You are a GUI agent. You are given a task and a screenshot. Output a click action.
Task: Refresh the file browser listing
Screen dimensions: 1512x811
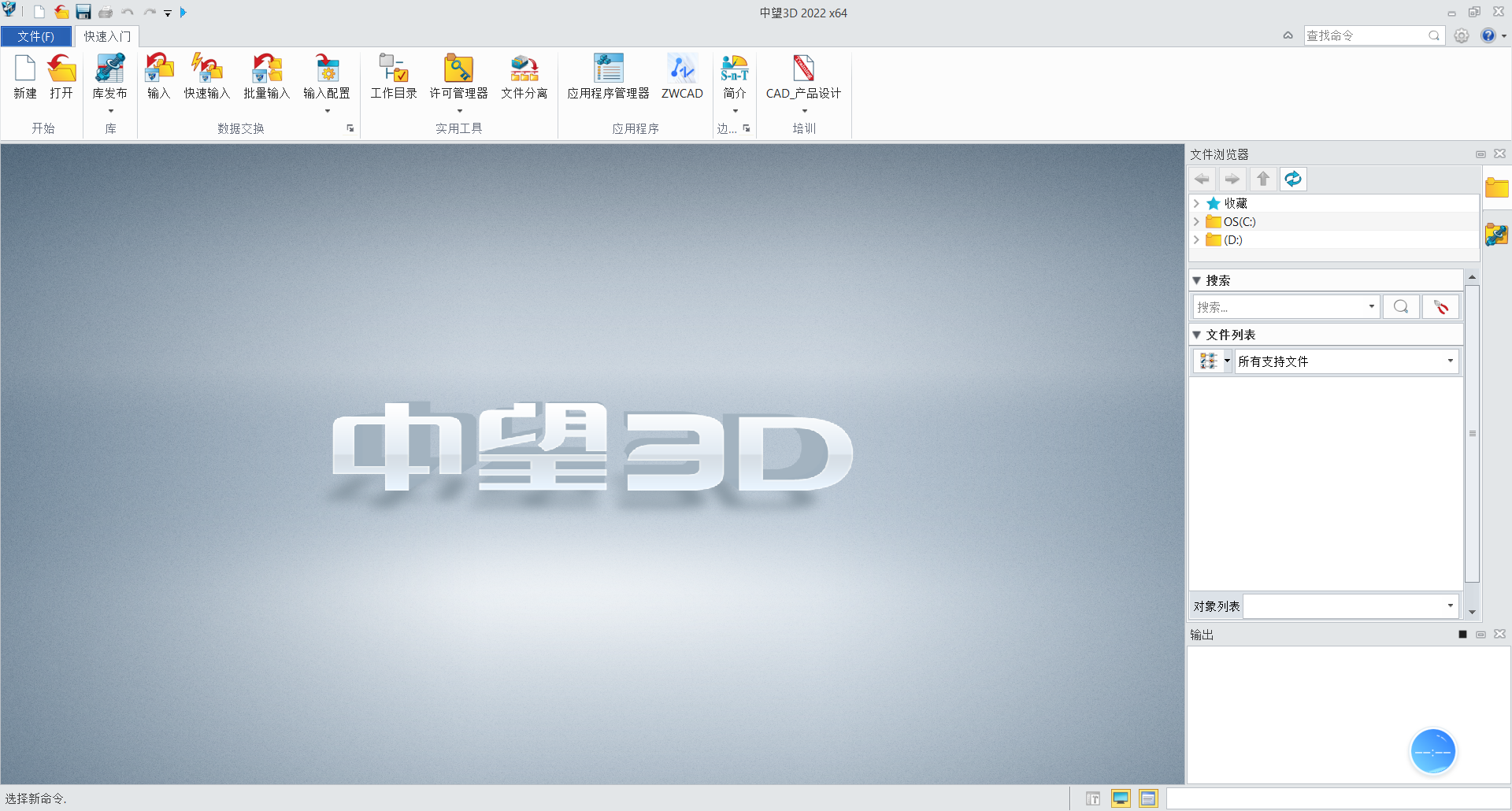tap(1293, 180)
